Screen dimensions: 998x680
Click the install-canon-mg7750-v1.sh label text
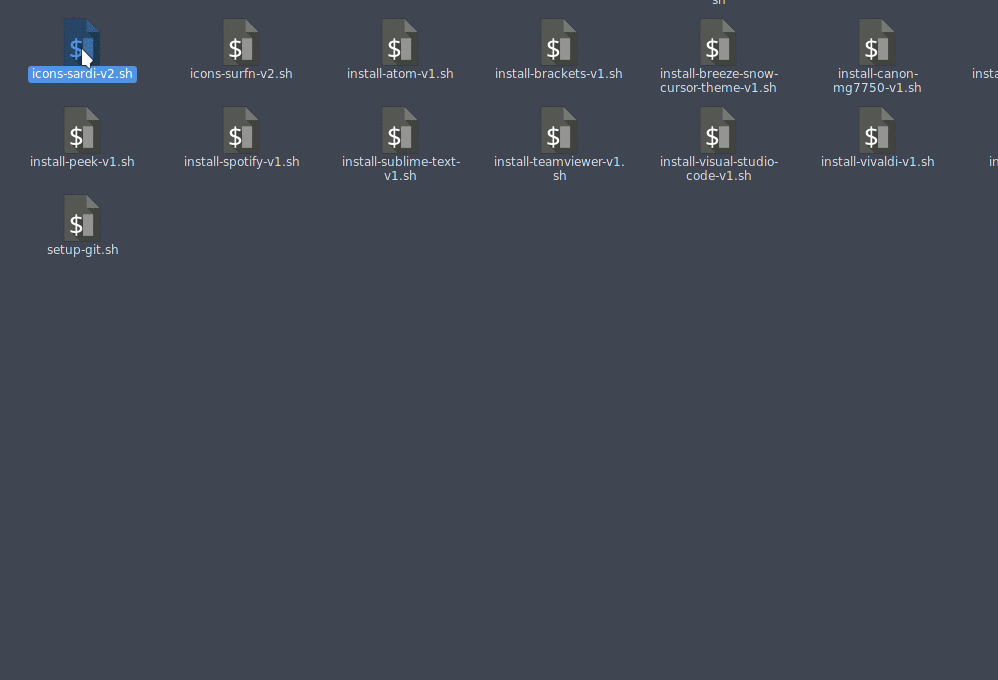[878, 81]
